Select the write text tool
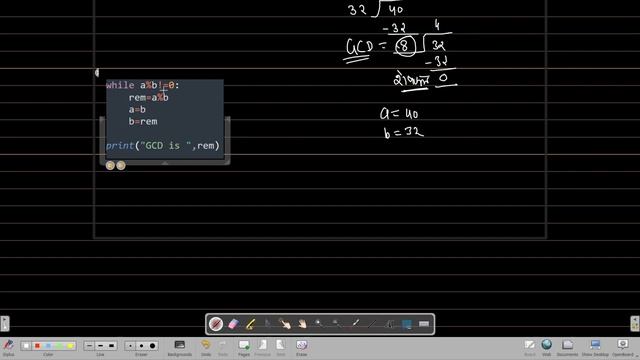 (x=389, y=324)
